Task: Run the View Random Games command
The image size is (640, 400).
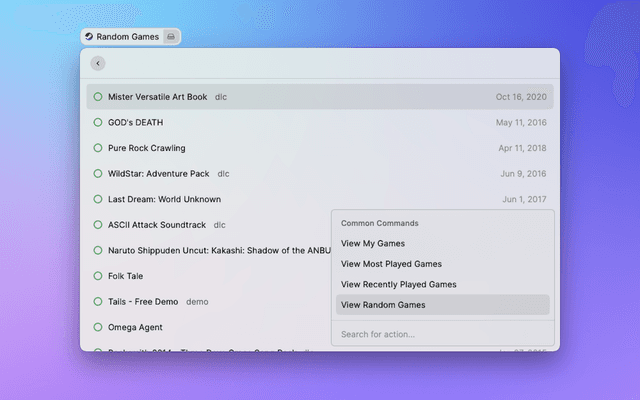Action: pyautogui.click(x=383, y=305)
